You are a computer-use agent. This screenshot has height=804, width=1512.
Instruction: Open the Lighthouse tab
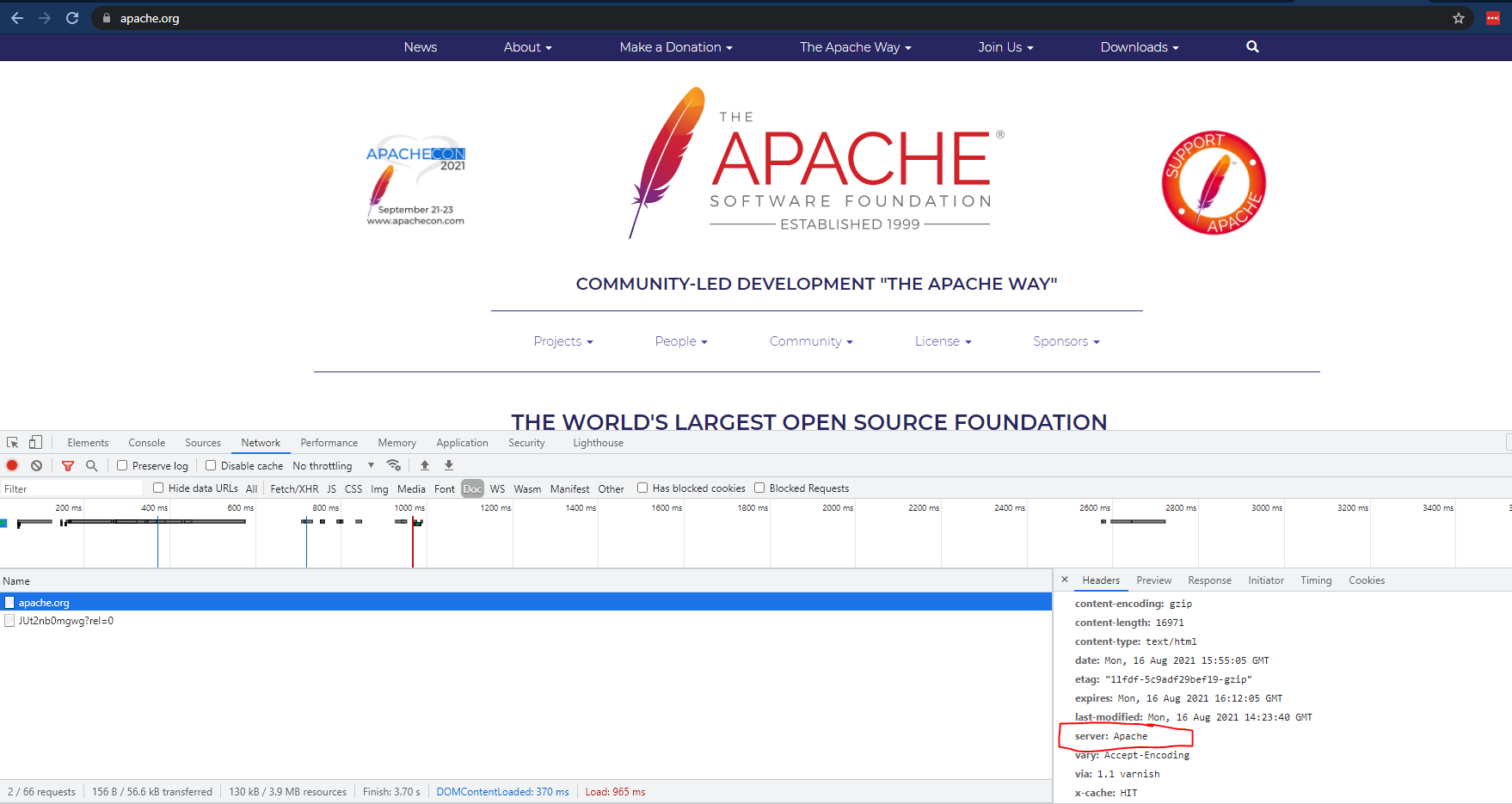click(x=599, y=443)
